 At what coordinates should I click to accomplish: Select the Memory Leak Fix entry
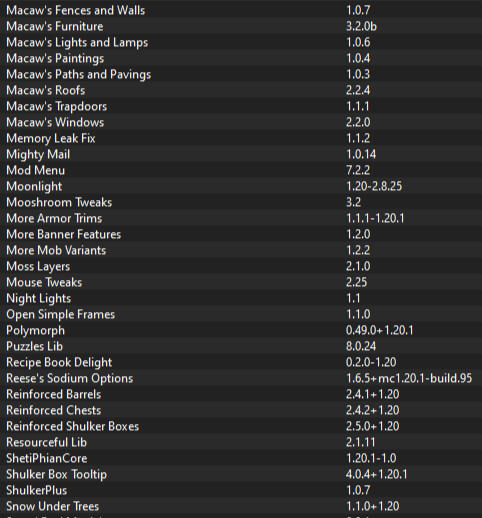pos(241,138)
